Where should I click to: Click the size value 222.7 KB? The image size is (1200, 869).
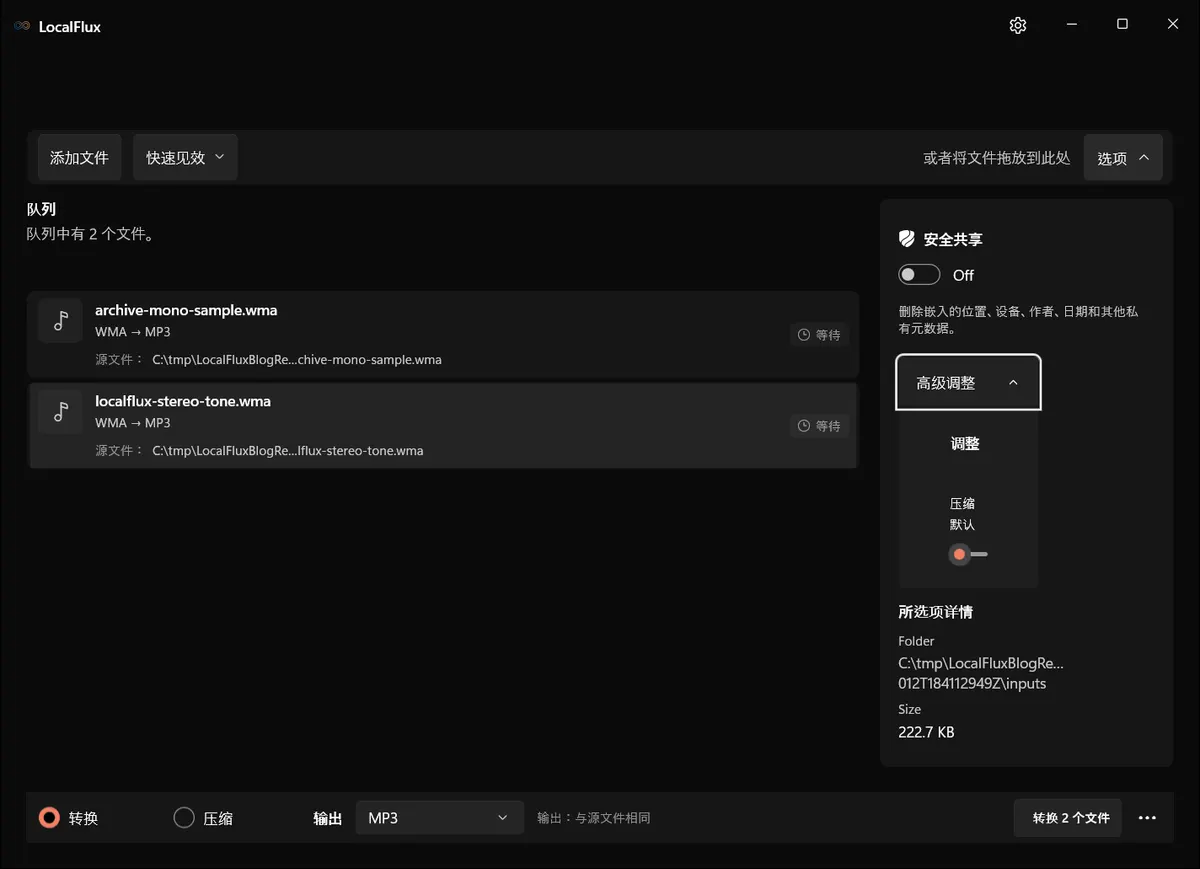(926, 732)
